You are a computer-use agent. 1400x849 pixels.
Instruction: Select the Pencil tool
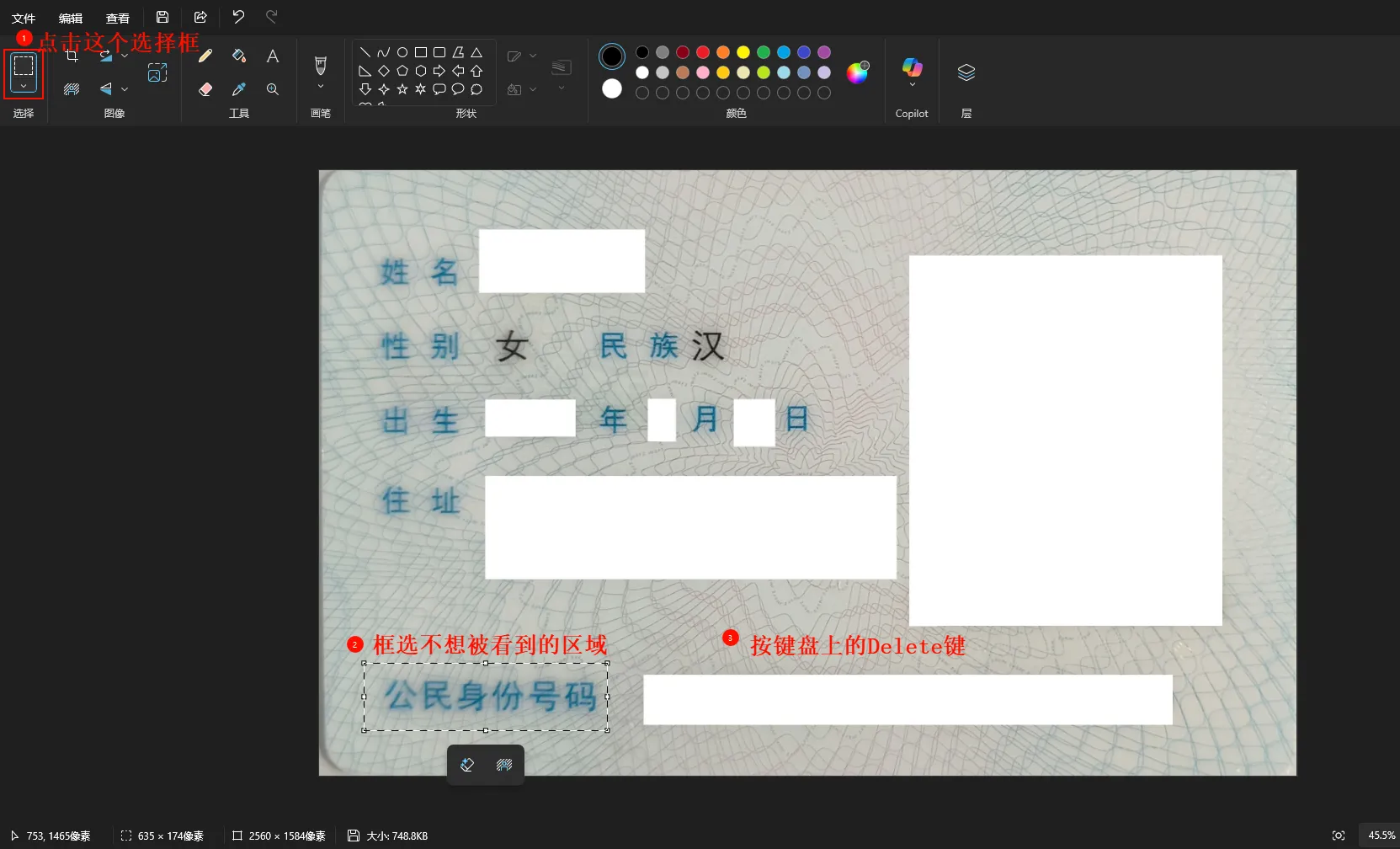click(x=205, y=56)
